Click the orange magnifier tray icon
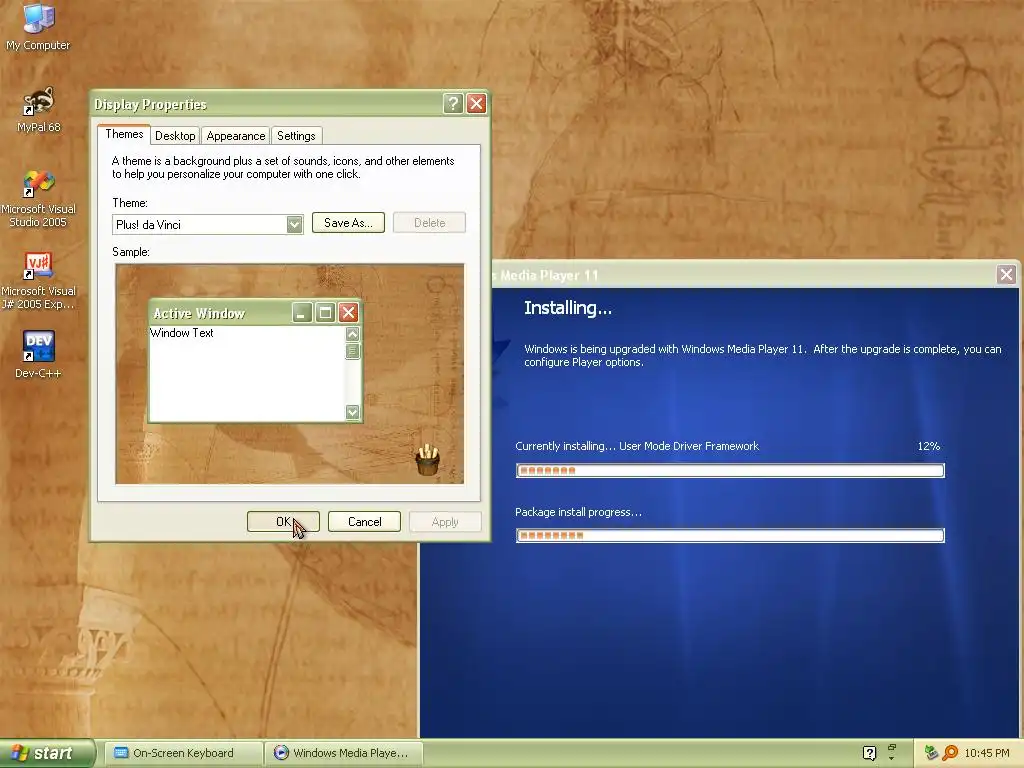The width and height of the screenshot is (1024, 768). tap(950, 753)
